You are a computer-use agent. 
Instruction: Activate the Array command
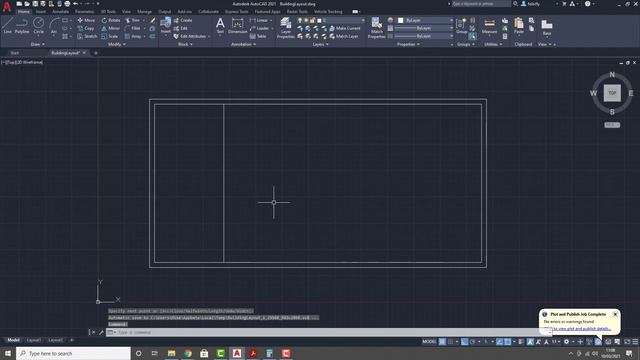click(133, 36)
